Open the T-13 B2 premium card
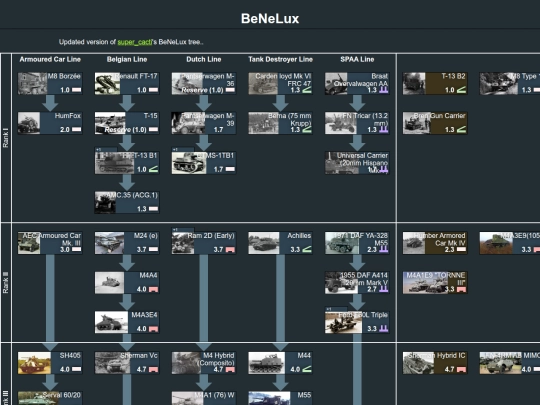 point(435,83)
